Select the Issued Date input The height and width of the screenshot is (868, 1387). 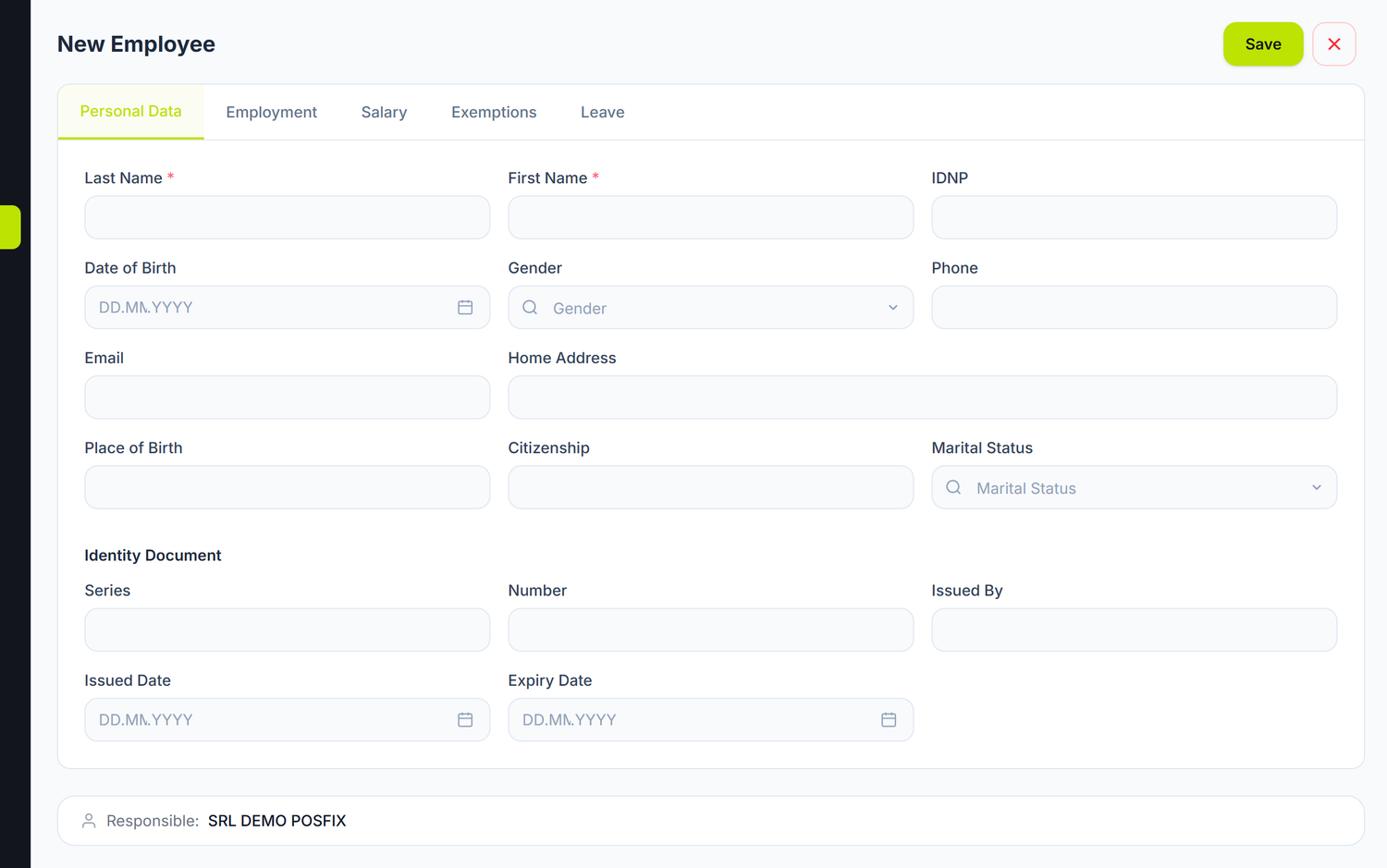click(x=288, y=719)
